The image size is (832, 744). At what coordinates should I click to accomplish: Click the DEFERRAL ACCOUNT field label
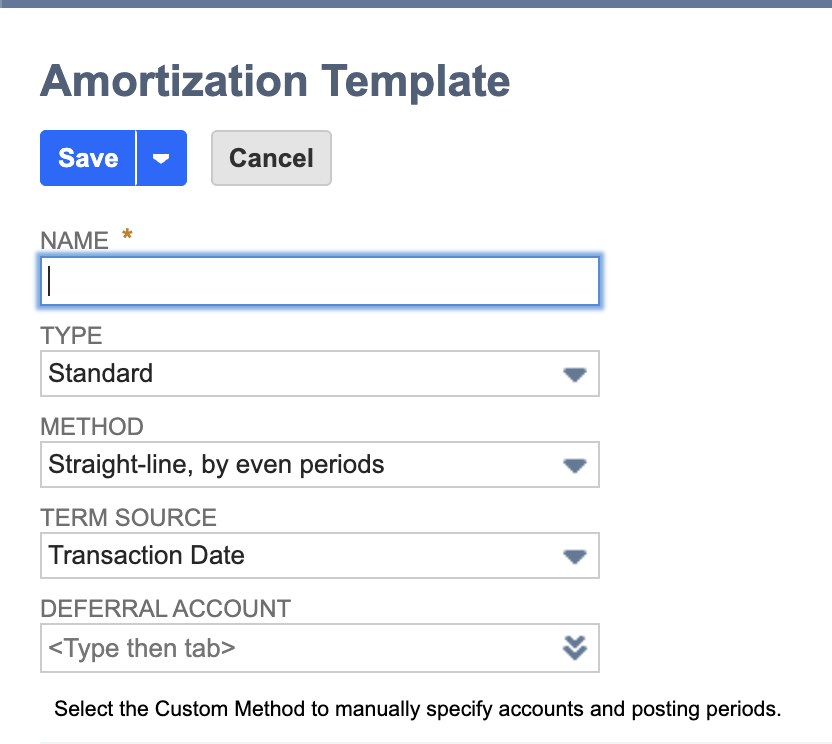point(165,608)
